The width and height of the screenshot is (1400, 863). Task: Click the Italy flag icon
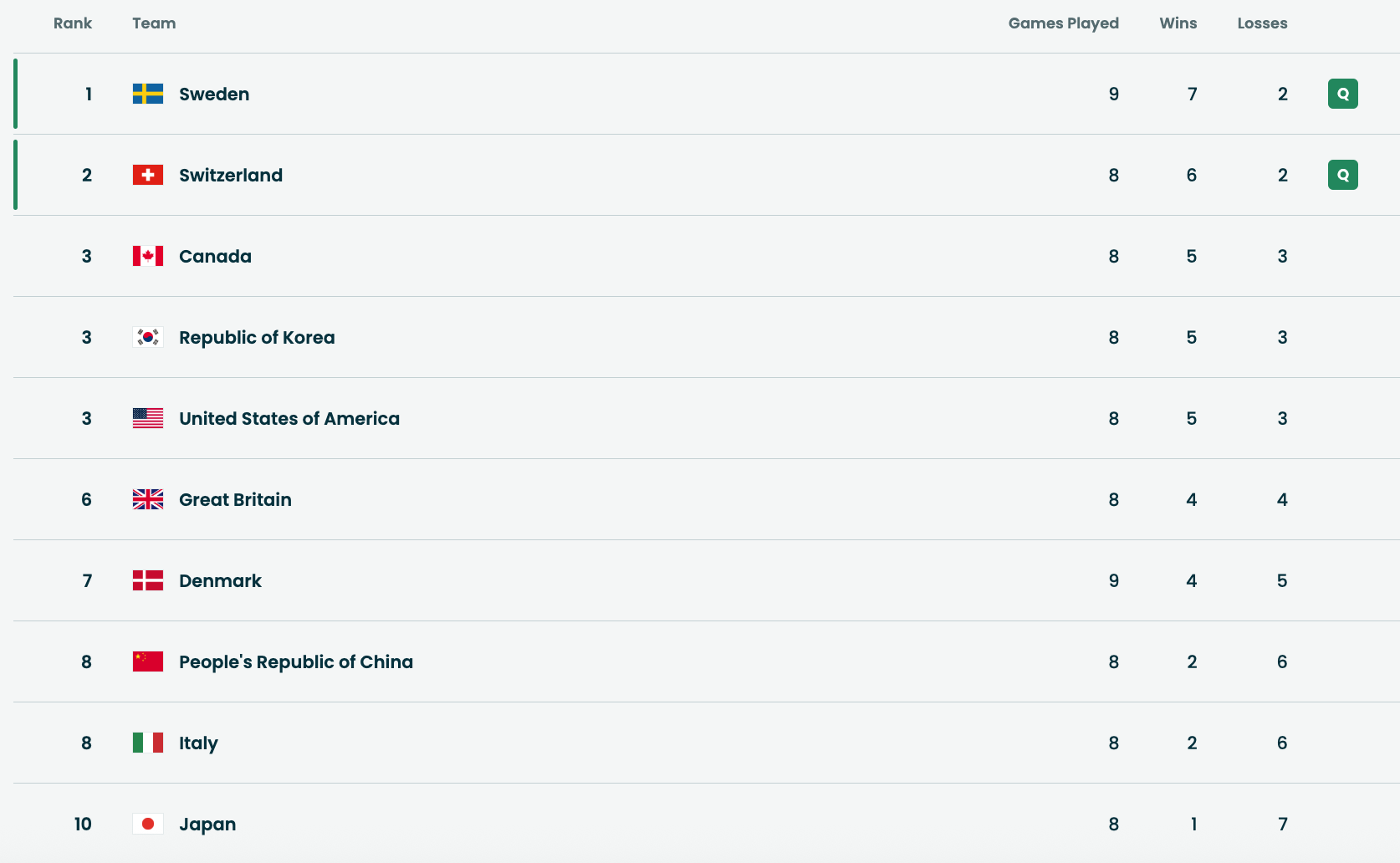148,743
